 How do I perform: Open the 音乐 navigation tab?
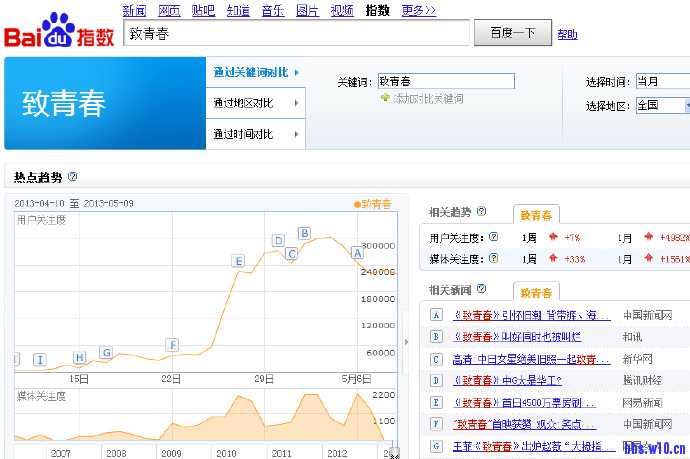coord(273,10)
